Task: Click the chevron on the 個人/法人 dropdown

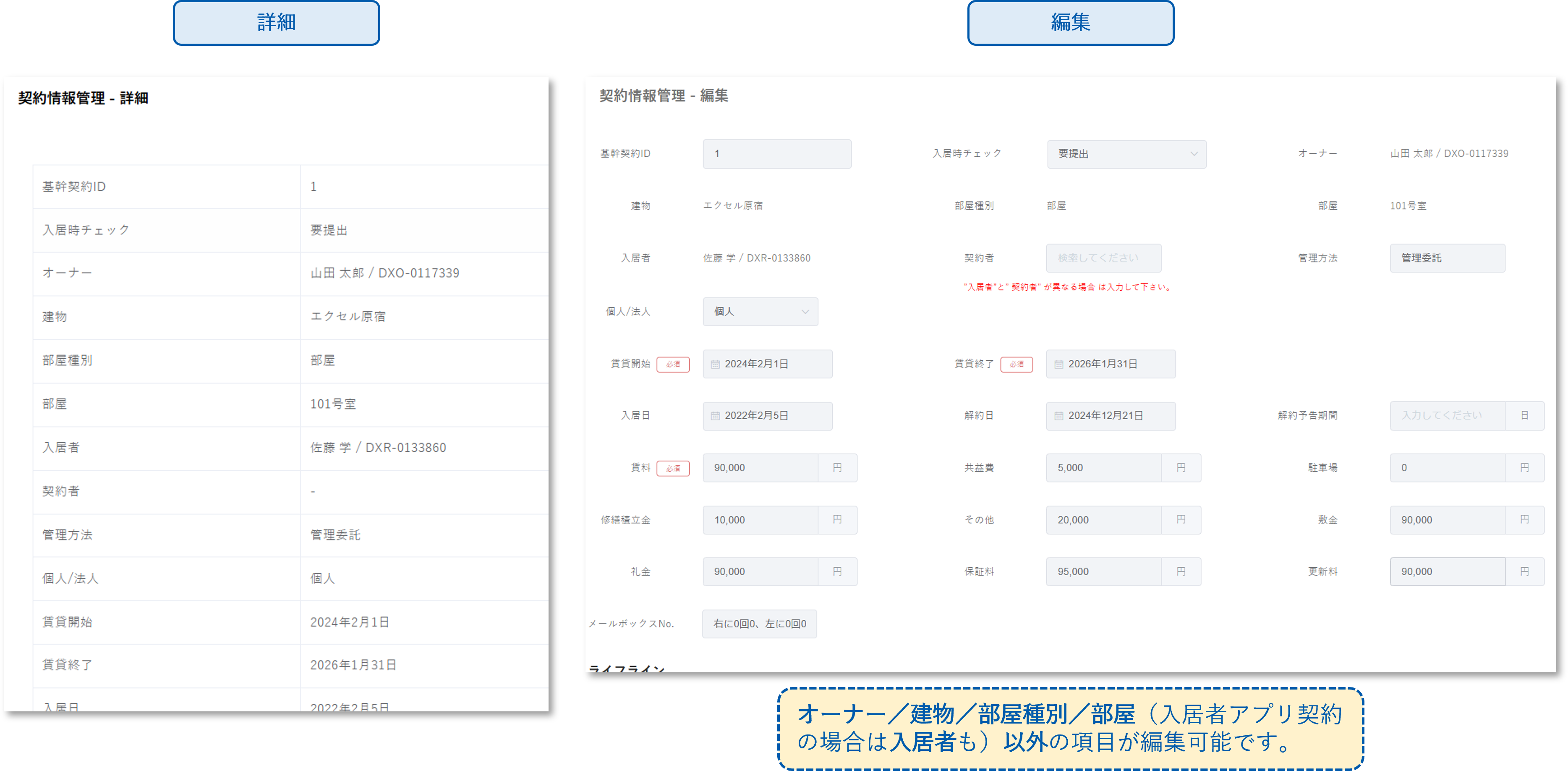Action: click(805, 312)
